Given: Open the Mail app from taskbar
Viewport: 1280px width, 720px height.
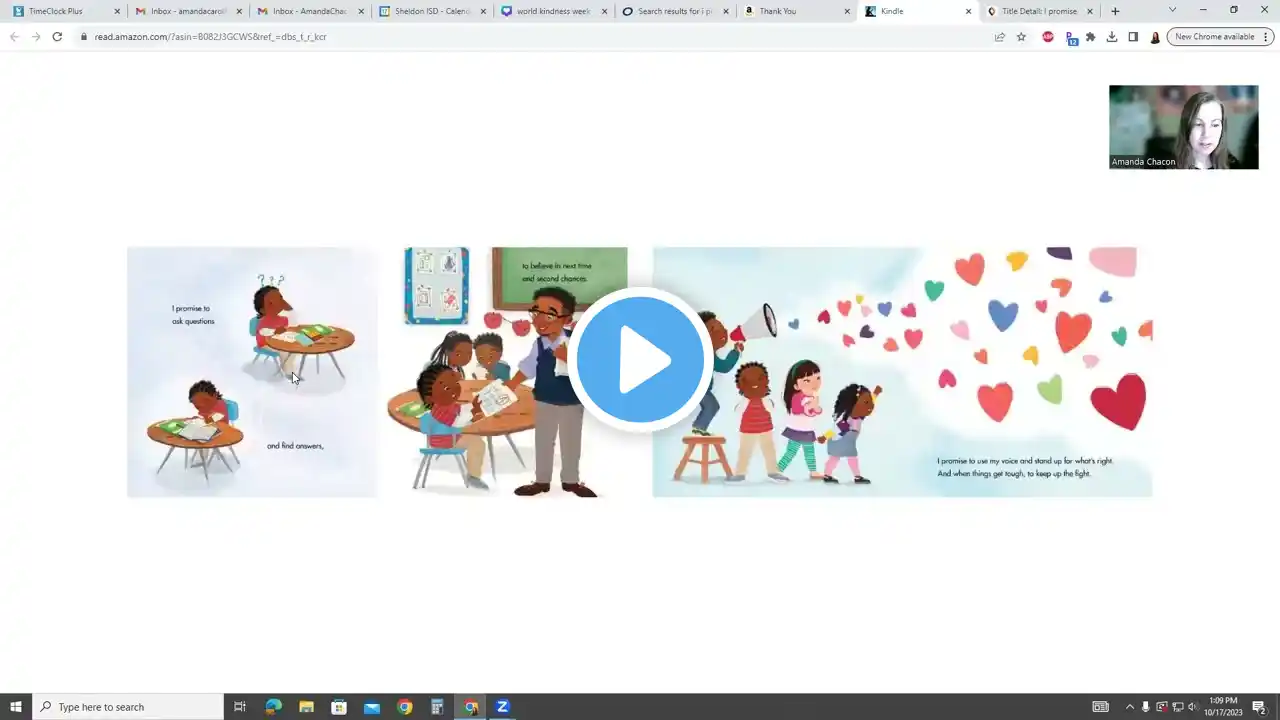Looking at the screenshot, I should [372, 707].
